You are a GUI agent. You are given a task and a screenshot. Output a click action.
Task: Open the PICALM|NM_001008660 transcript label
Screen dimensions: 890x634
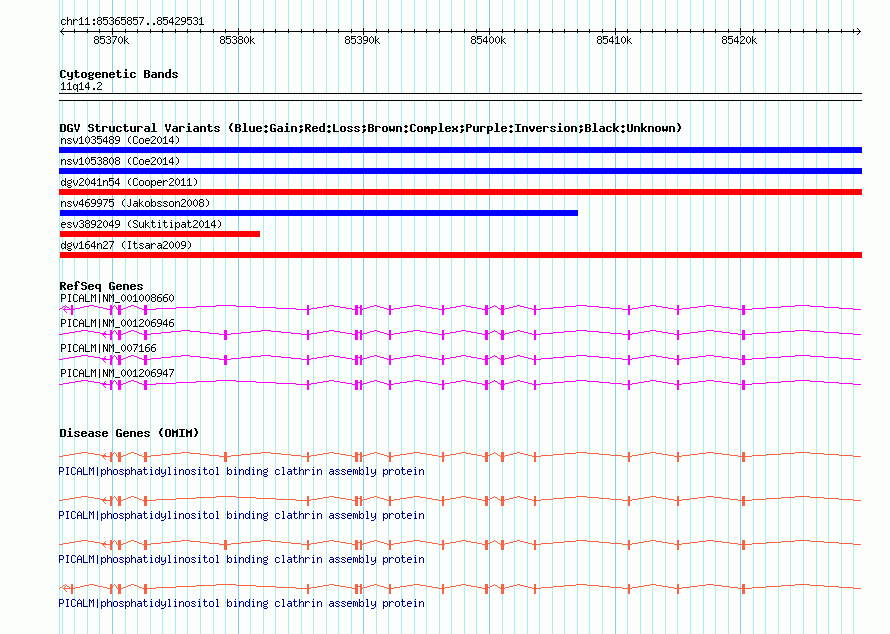point(117,298)
